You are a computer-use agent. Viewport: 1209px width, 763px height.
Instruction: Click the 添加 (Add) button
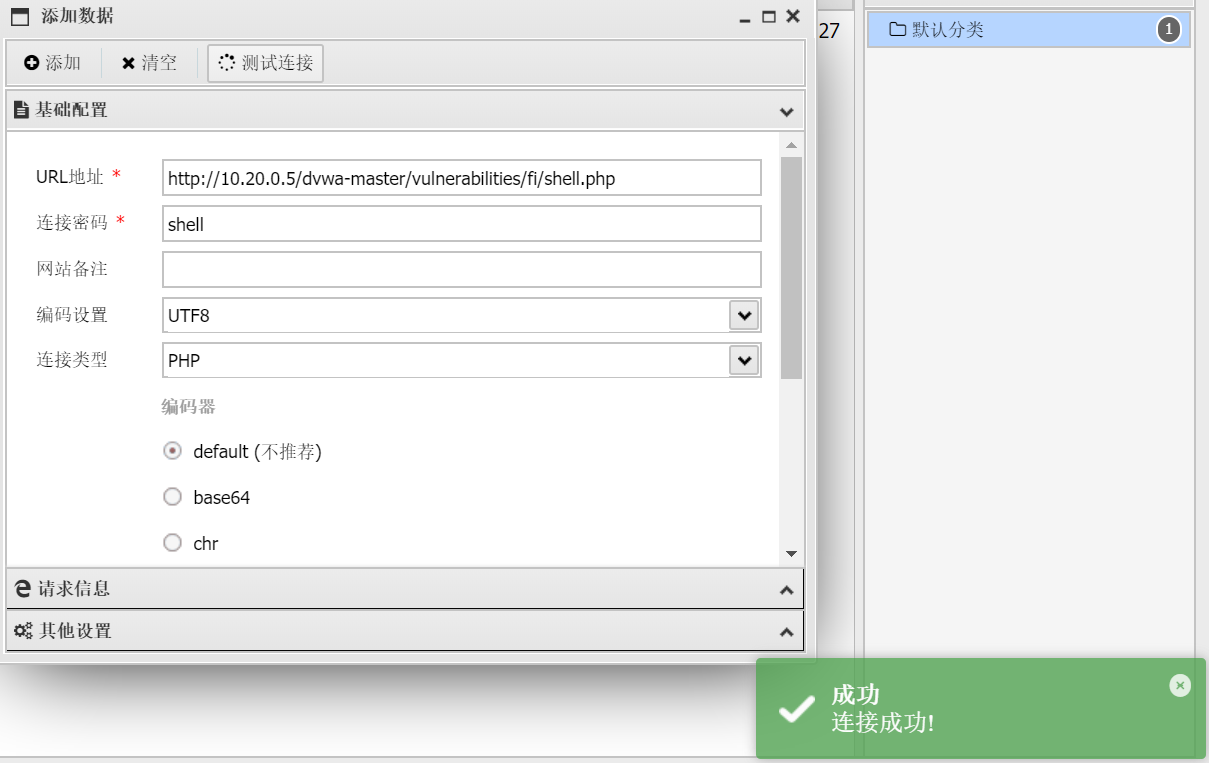click(53, 63)
